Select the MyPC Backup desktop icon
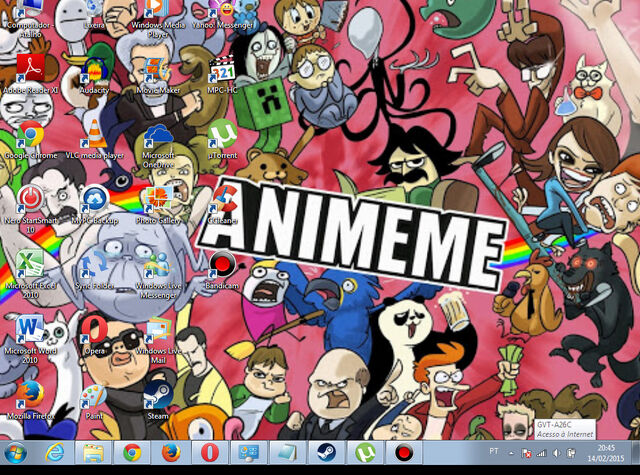The height and width of the screenshot is (475, 640). click(94, 205)
